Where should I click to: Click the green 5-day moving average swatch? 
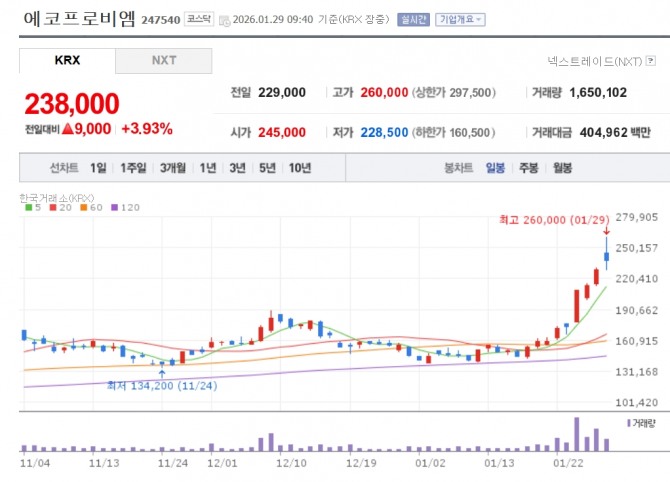click(29, 208)
